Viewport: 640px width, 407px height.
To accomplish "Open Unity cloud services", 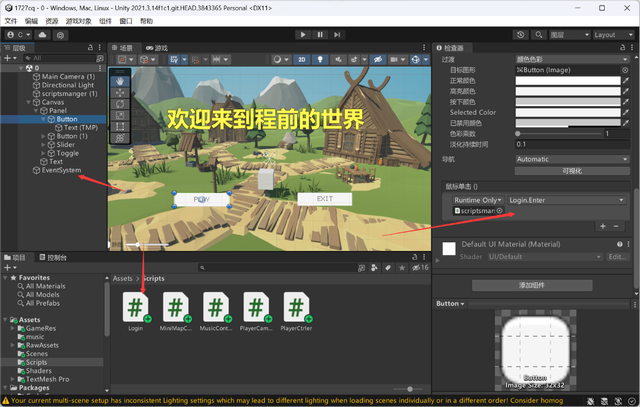I will coord(42,35).
